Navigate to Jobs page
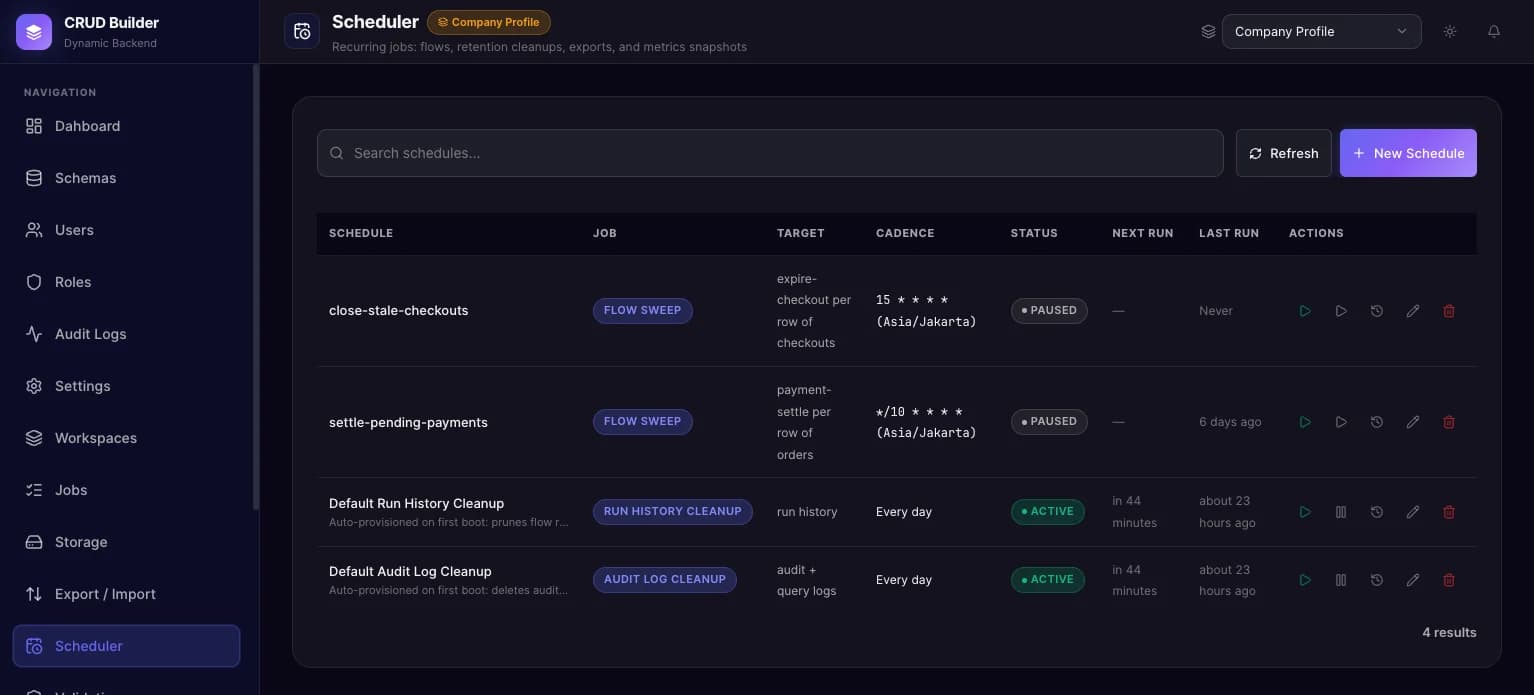 click(x=126, y=490)
